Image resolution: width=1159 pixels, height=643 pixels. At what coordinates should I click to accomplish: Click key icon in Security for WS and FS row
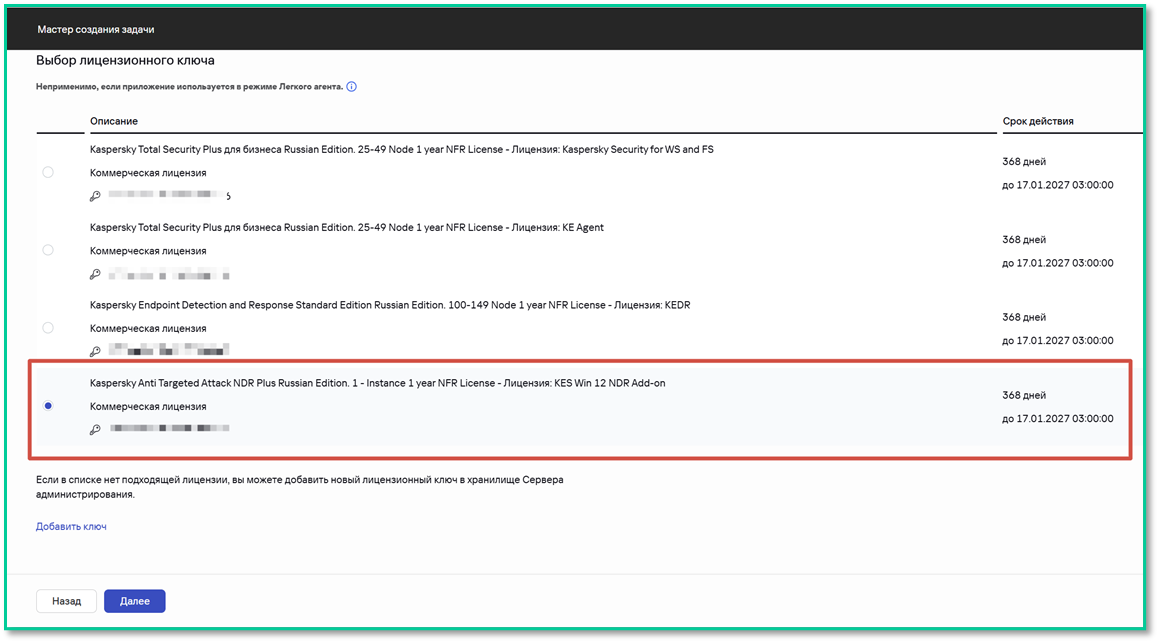tap(95, 196)
